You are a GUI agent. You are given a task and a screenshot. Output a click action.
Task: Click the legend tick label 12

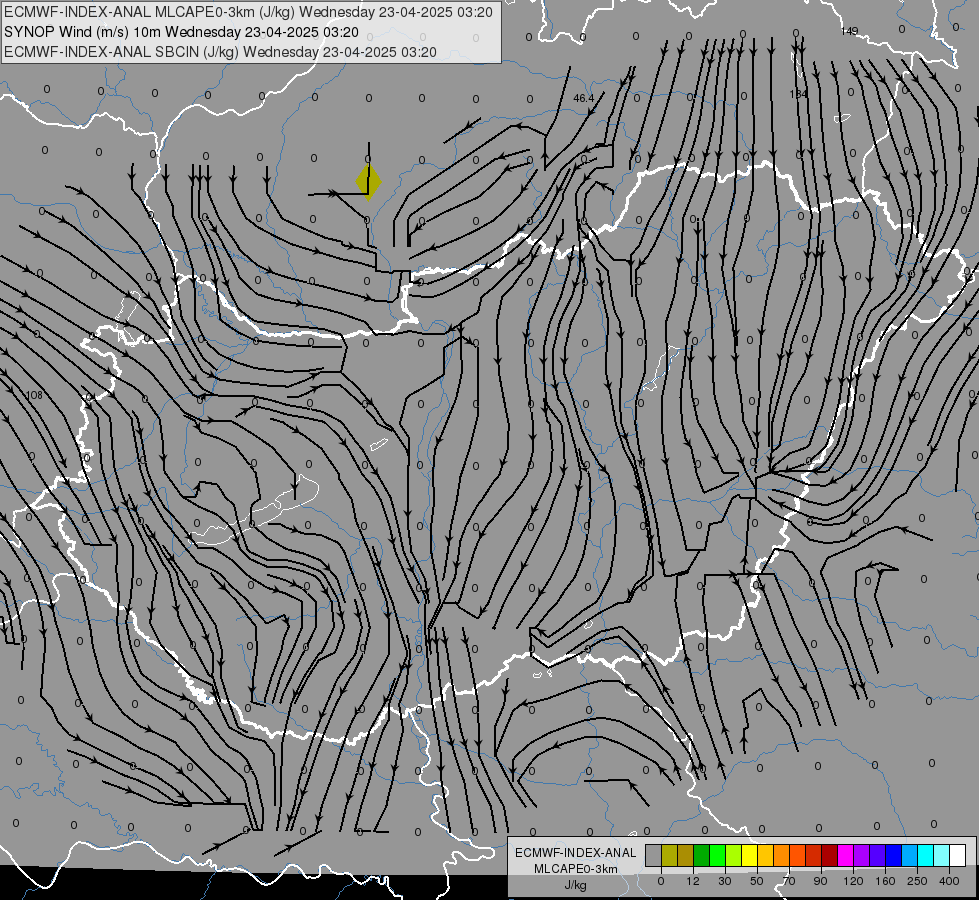[693, 881]
